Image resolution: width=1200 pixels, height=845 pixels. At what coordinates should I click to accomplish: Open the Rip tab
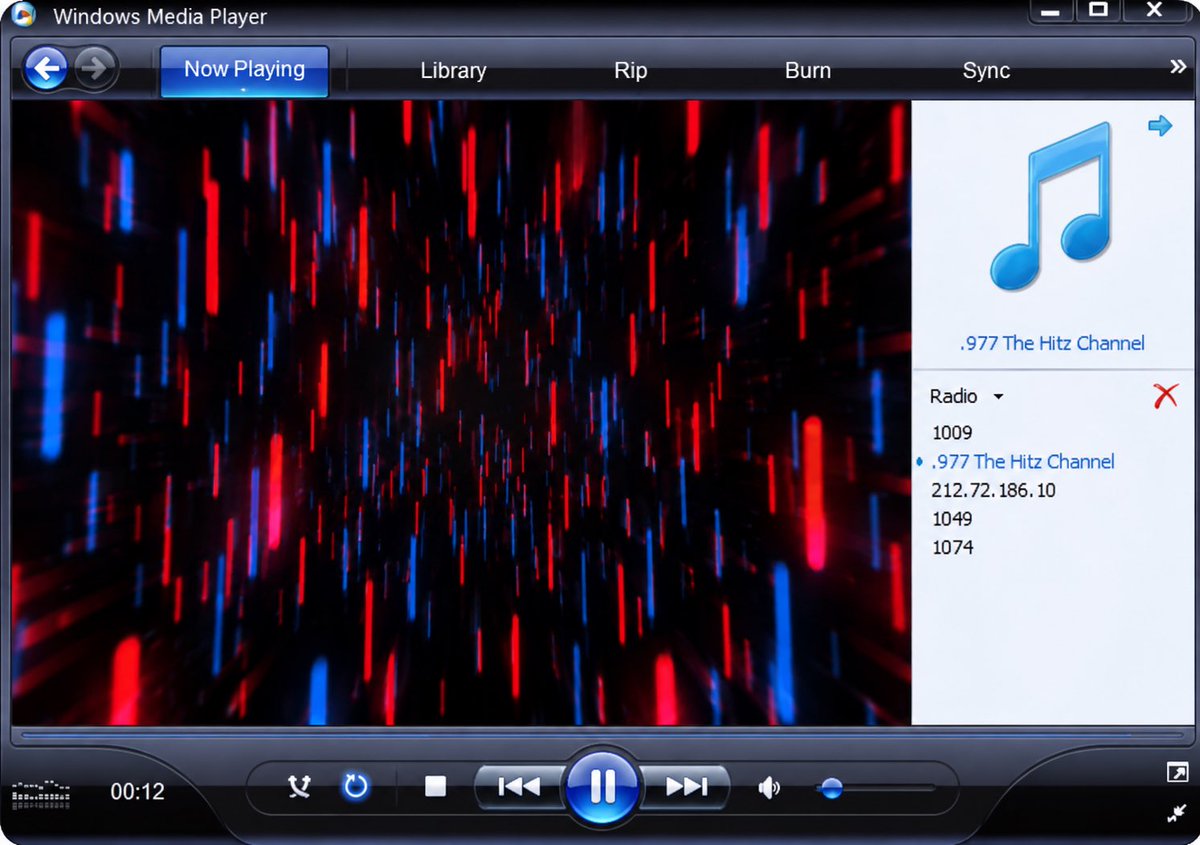(x=630, y=71)
